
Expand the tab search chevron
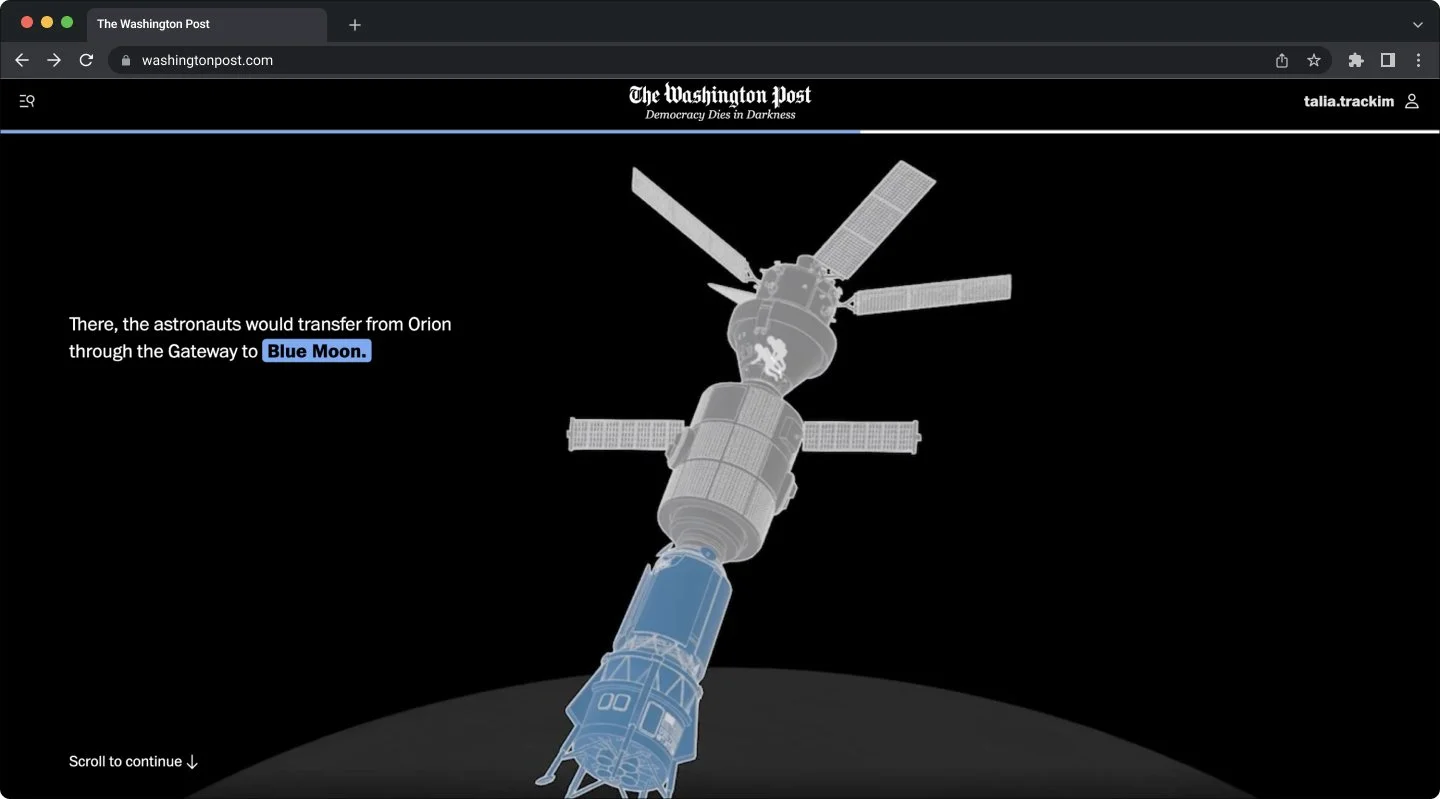(1418, 24)
